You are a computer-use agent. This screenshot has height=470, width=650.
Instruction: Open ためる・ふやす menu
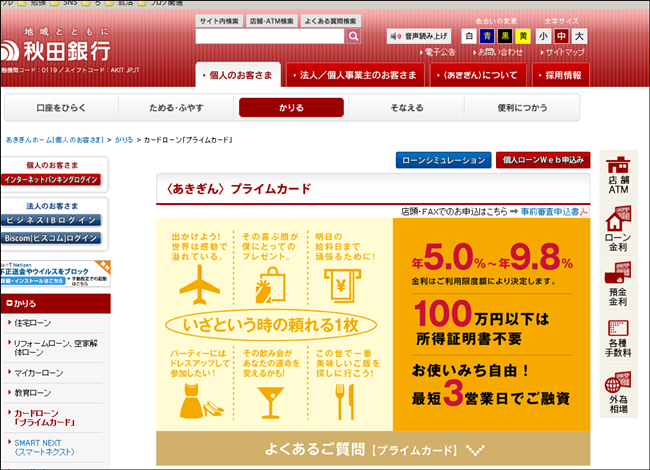[176, 108]
